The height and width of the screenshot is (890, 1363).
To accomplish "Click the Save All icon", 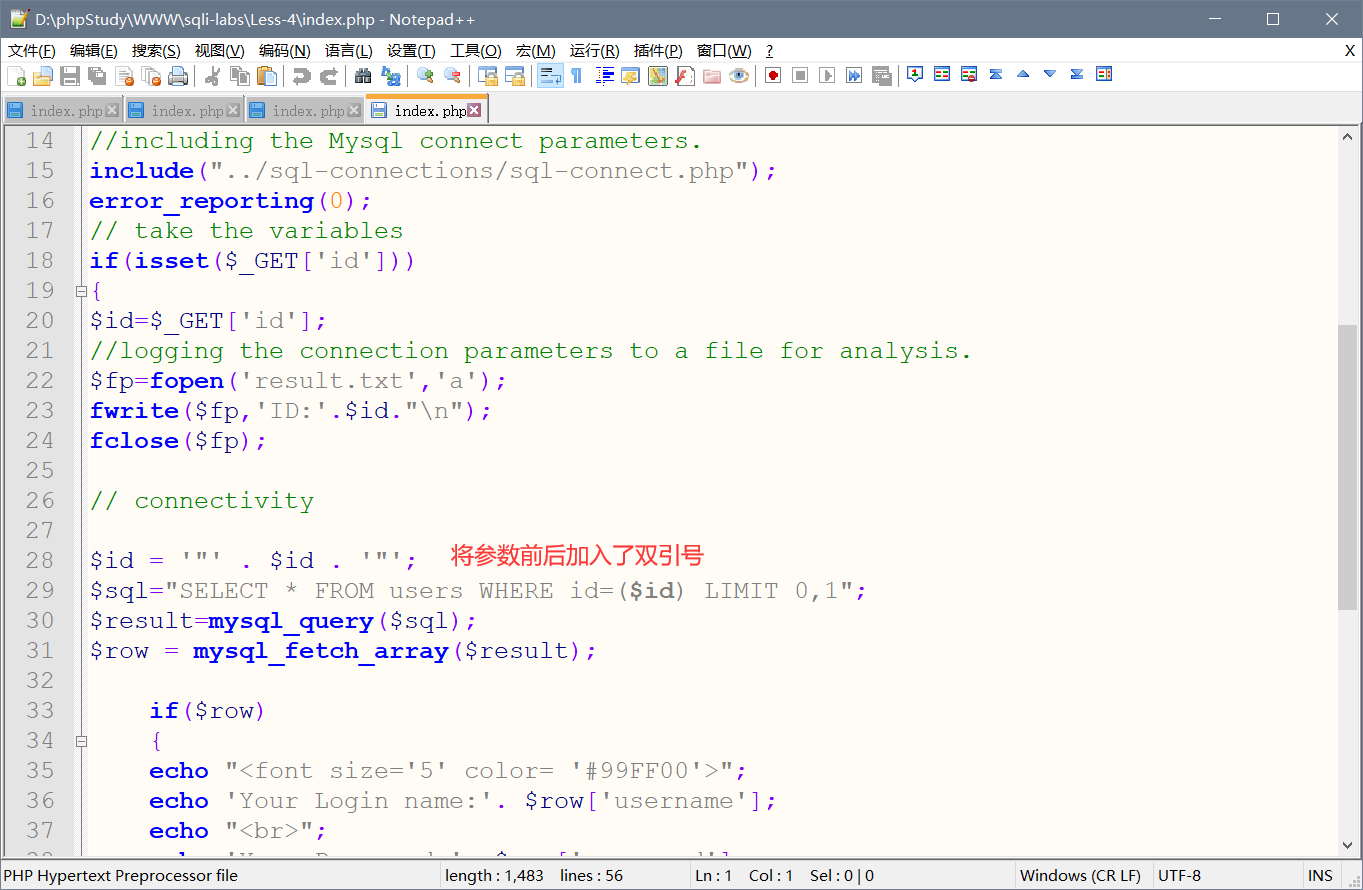I will [x=97, y=75].
